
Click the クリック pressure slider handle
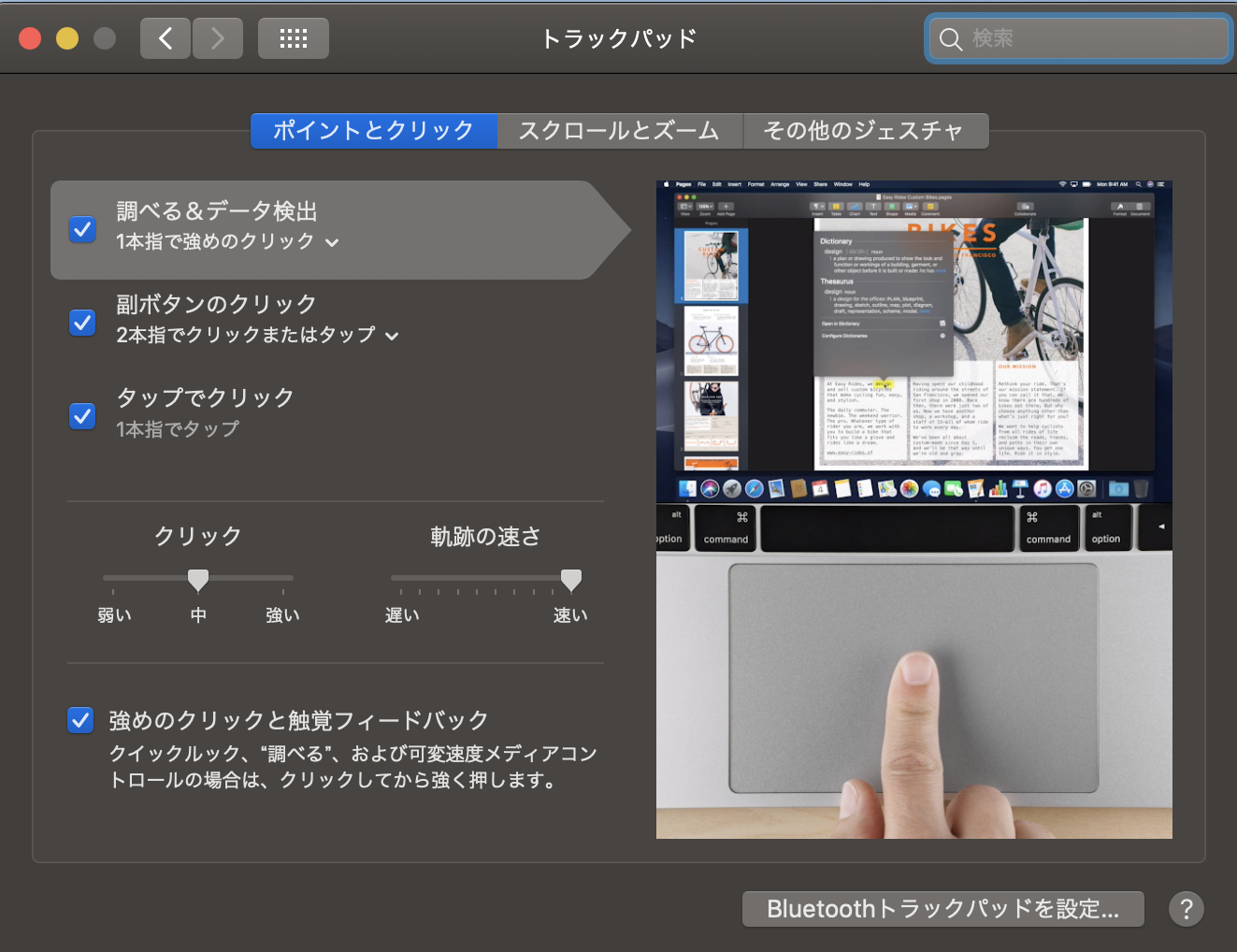click(x=198, y=580)
